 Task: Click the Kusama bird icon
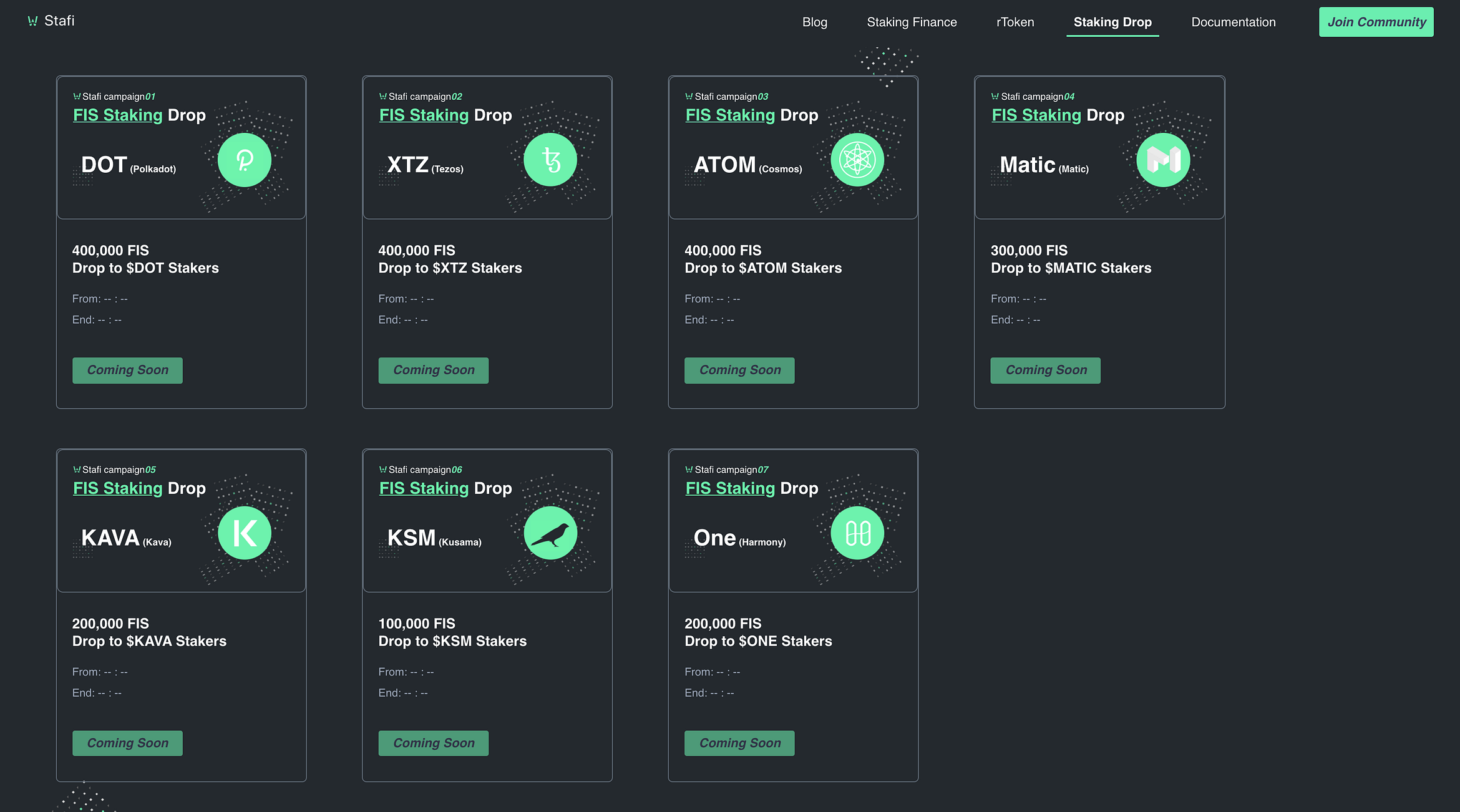[550, 533]
